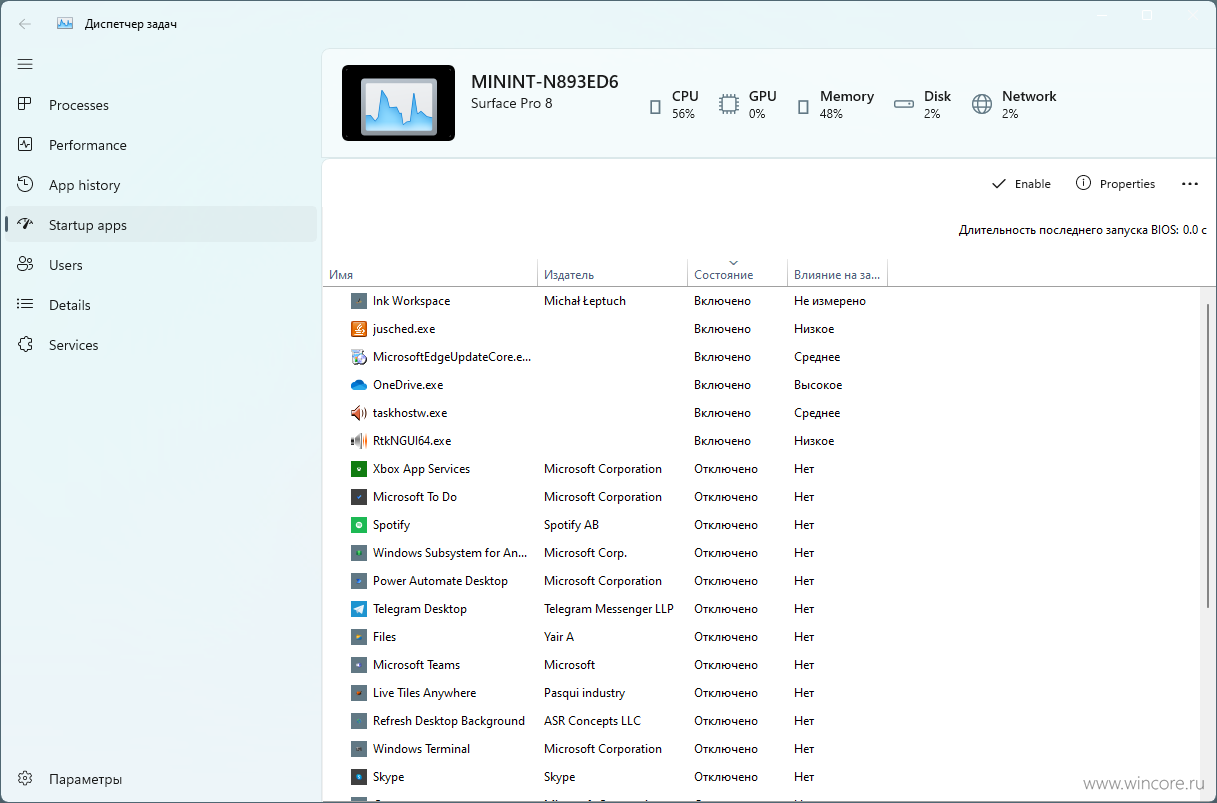Click Высокое impact for OneDrive.exe

pos(818,385)
